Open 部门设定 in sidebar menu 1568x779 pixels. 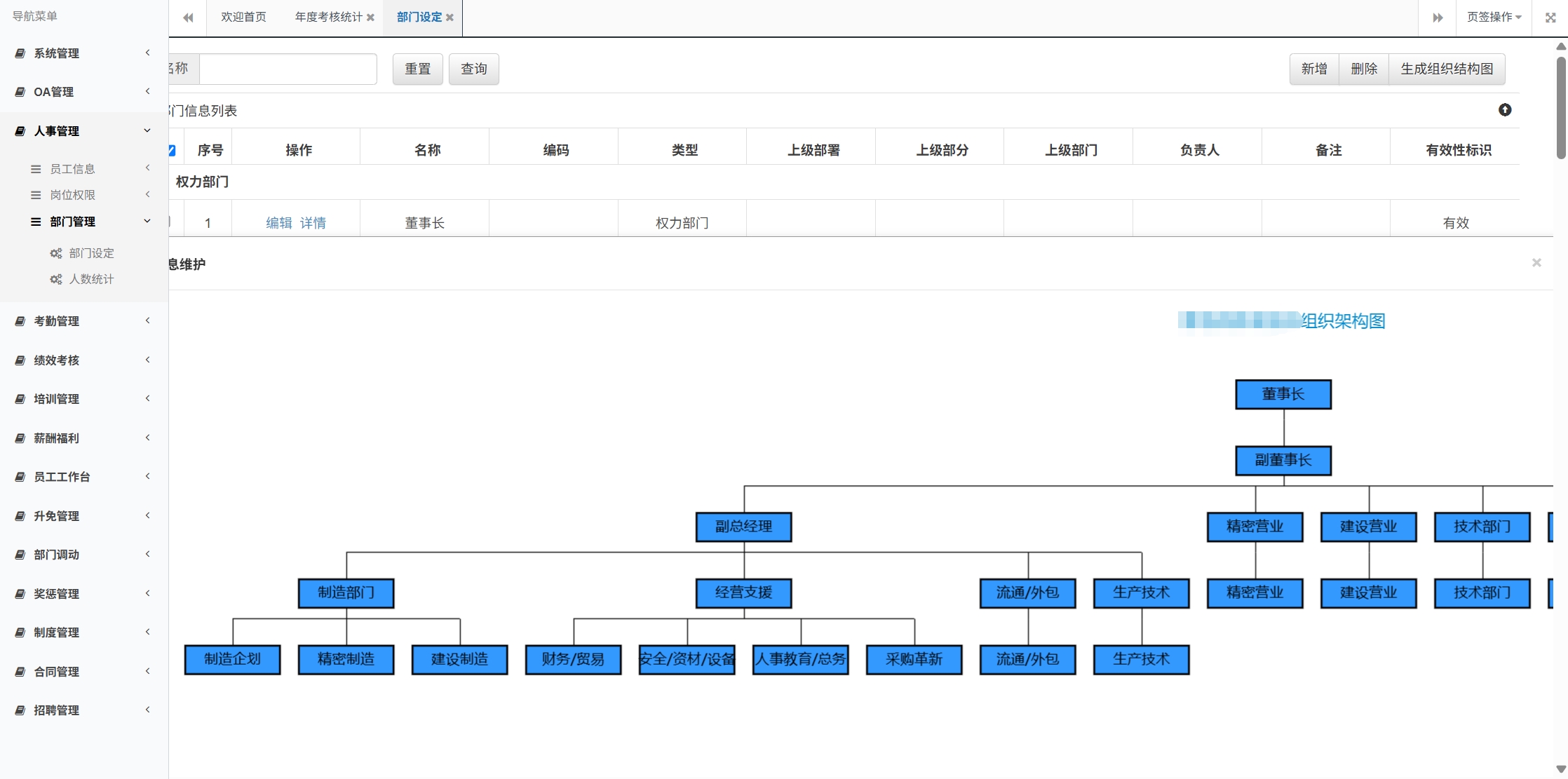click(x=91, y=253)
